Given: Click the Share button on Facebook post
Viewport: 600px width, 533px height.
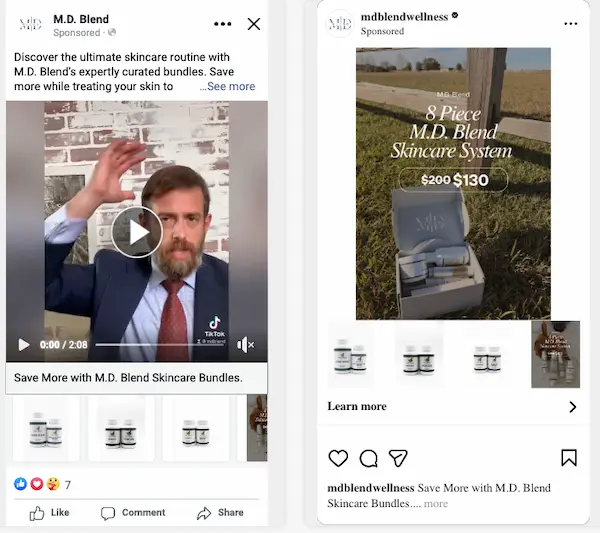Looking at the screenshot, I should [220, 513].
